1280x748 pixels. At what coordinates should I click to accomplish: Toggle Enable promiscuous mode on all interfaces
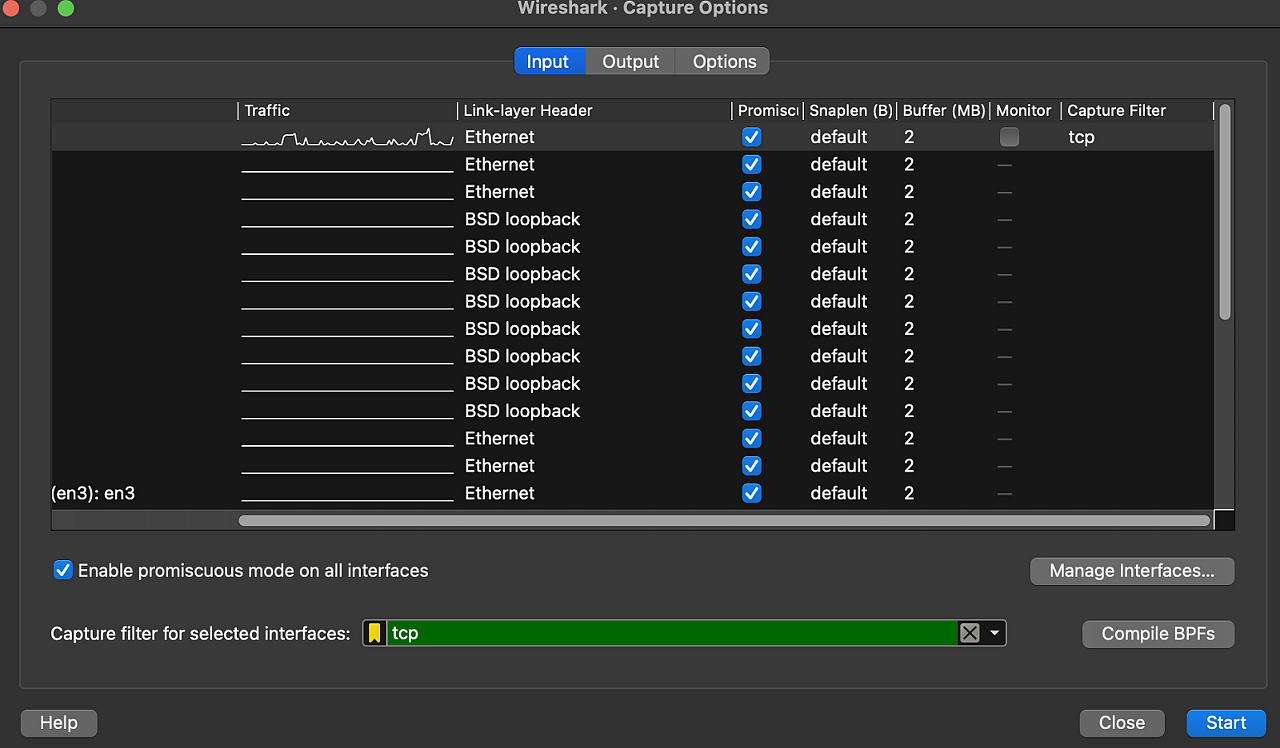pyautogui.click(x=63, y=570)
